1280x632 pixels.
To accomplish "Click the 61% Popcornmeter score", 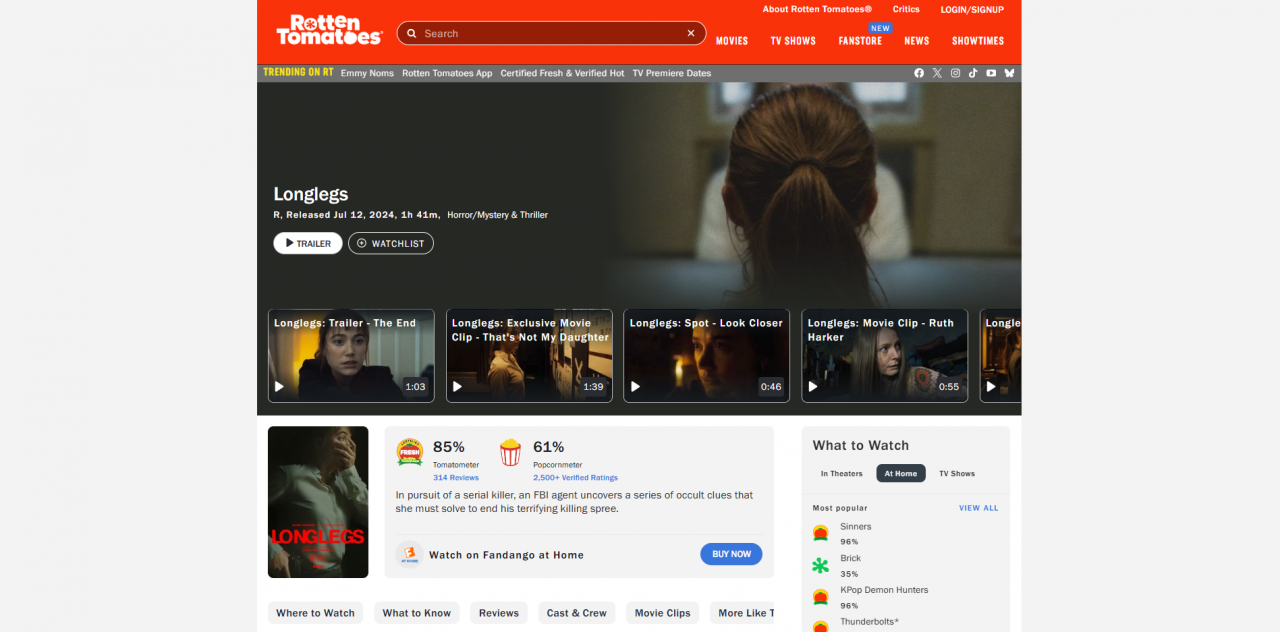I will coord(549,447).
